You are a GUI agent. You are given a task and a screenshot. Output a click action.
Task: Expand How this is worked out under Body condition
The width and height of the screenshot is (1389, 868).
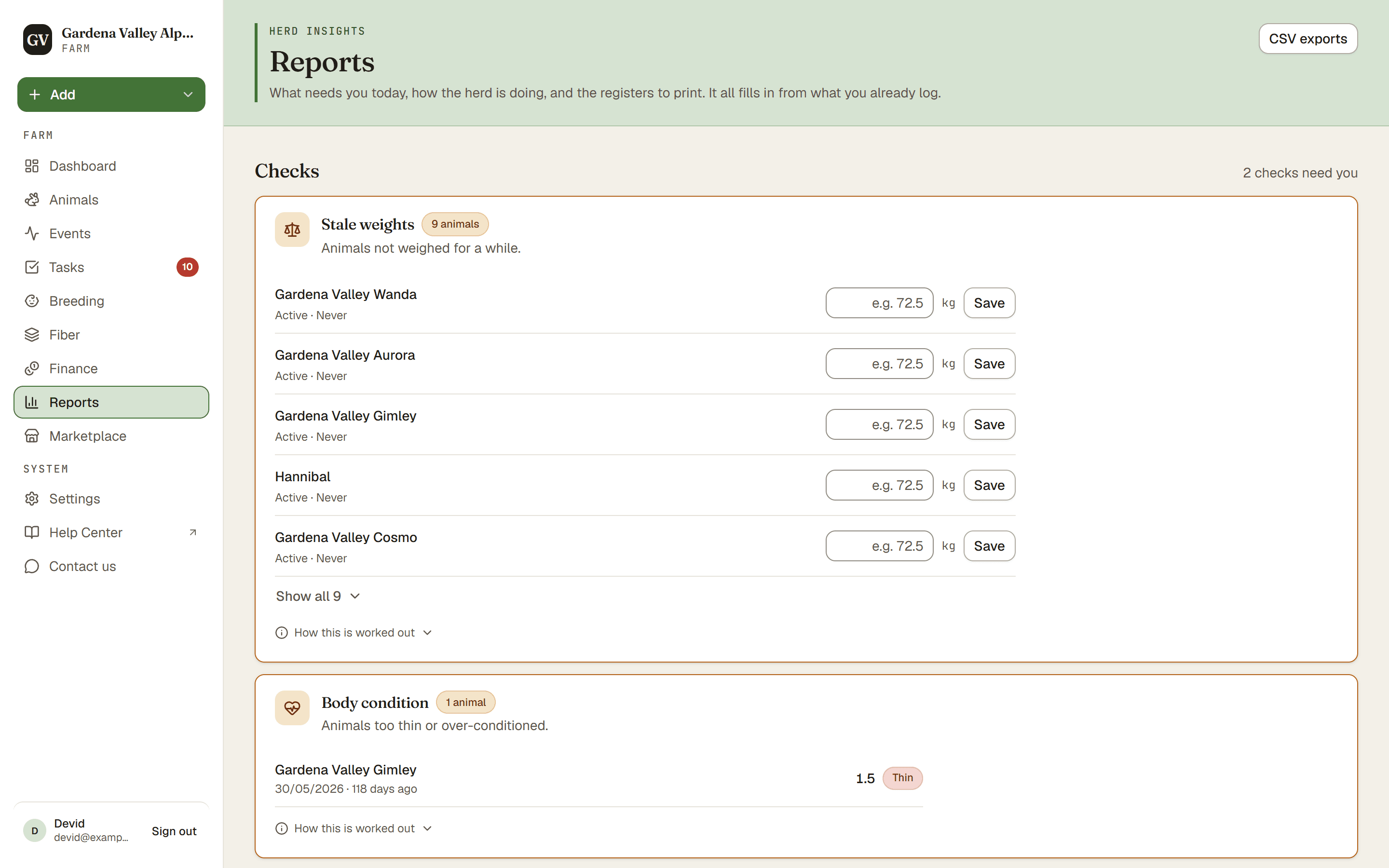click(x=354, y=828)
